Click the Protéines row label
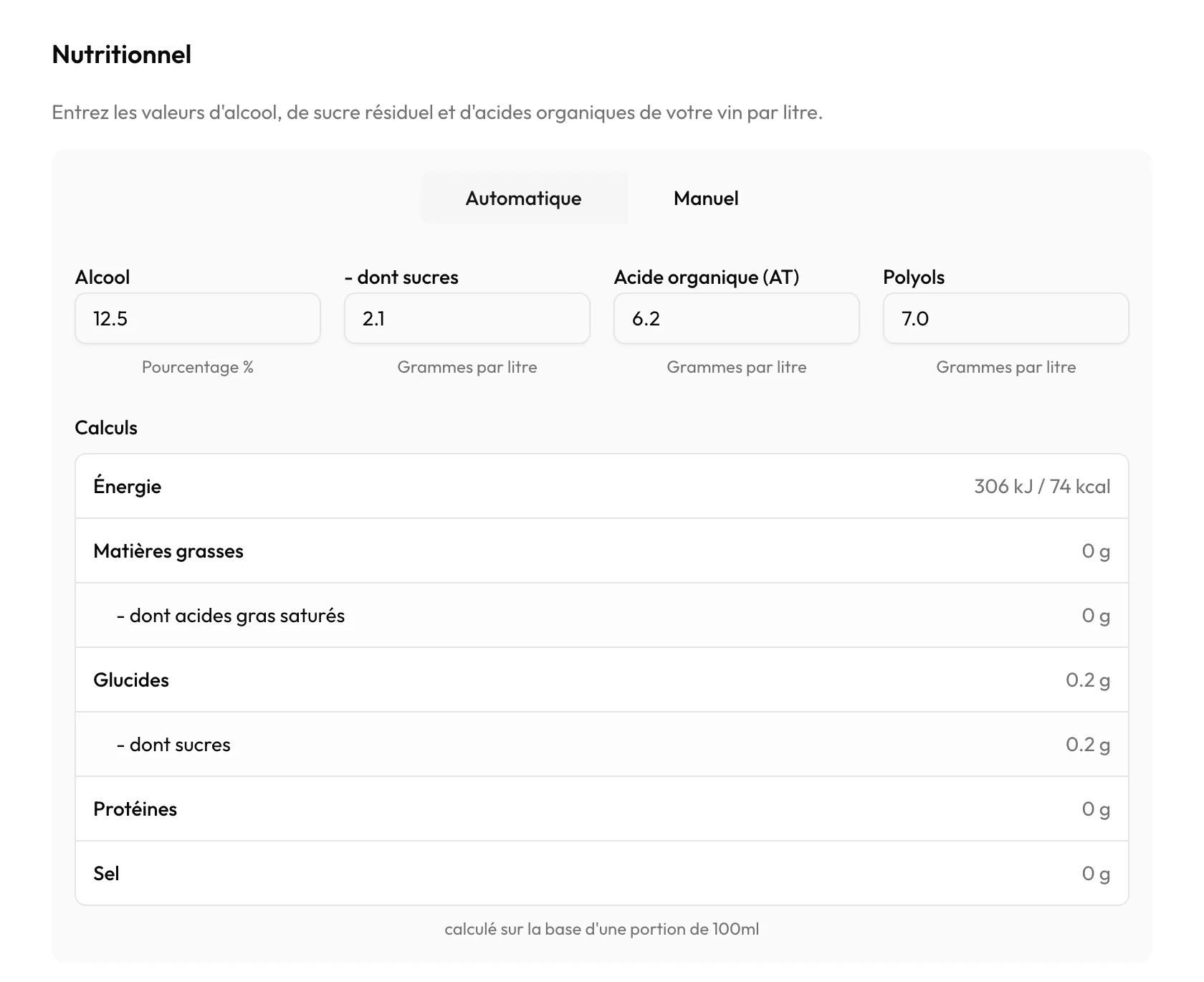 click(x=135, y=809)
